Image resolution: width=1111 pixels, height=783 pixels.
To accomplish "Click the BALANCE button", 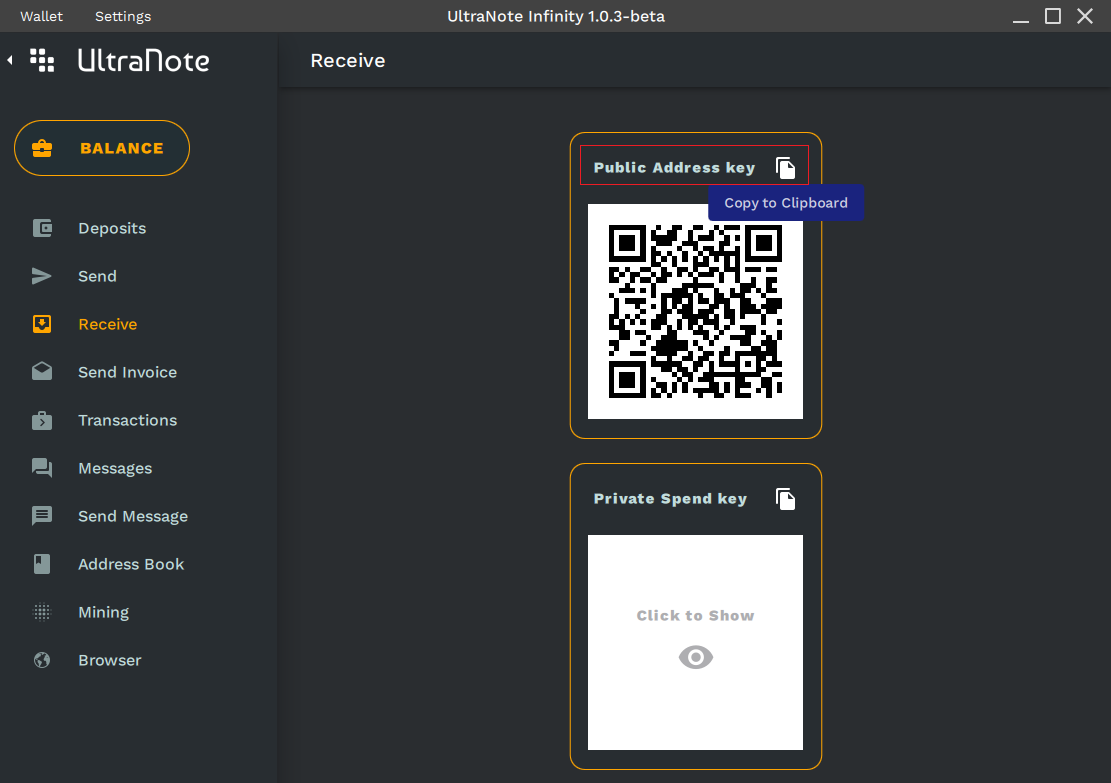I will pyautogui.click(x=102, y=148).
